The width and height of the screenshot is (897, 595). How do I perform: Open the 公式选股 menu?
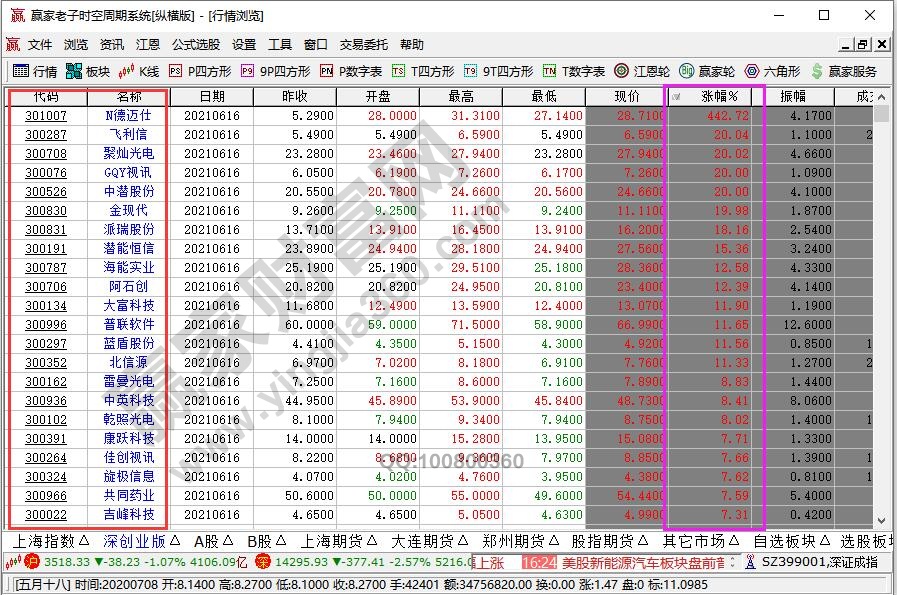tap(196, 45)
